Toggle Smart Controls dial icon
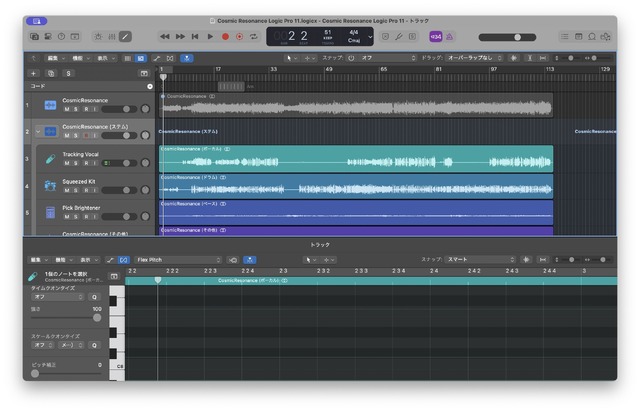 98,37
